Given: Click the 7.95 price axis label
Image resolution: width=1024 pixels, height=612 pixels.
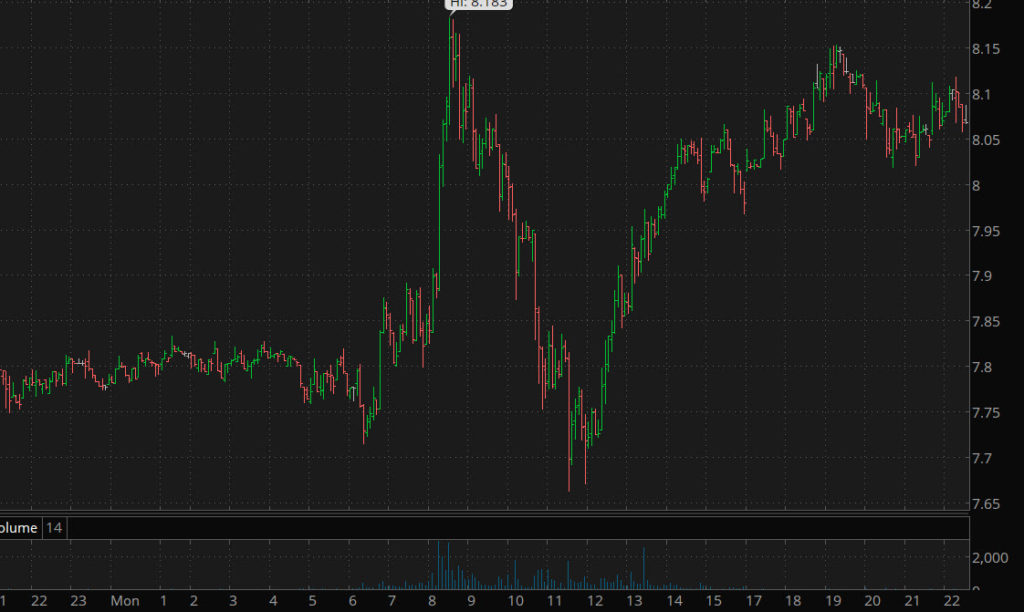Looking at the screenshot, I should click(986, 231).
